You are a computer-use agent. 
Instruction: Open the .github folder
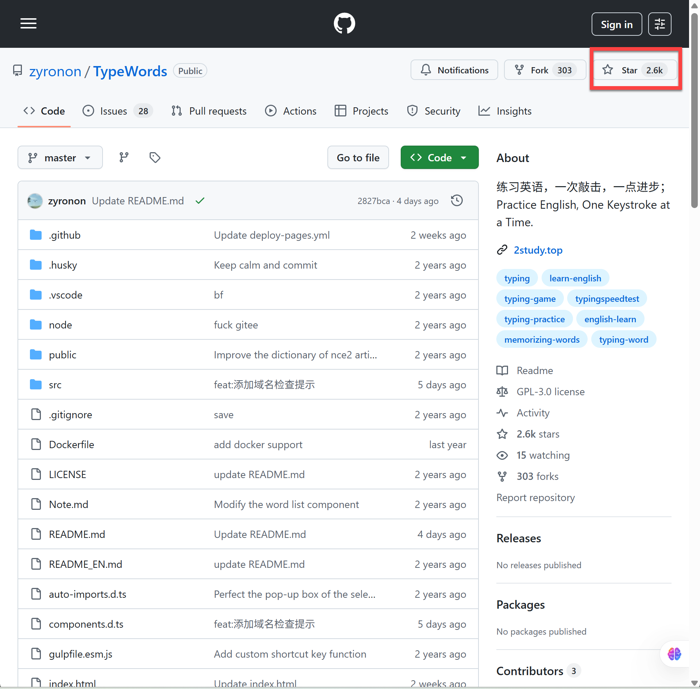[65, 235]
